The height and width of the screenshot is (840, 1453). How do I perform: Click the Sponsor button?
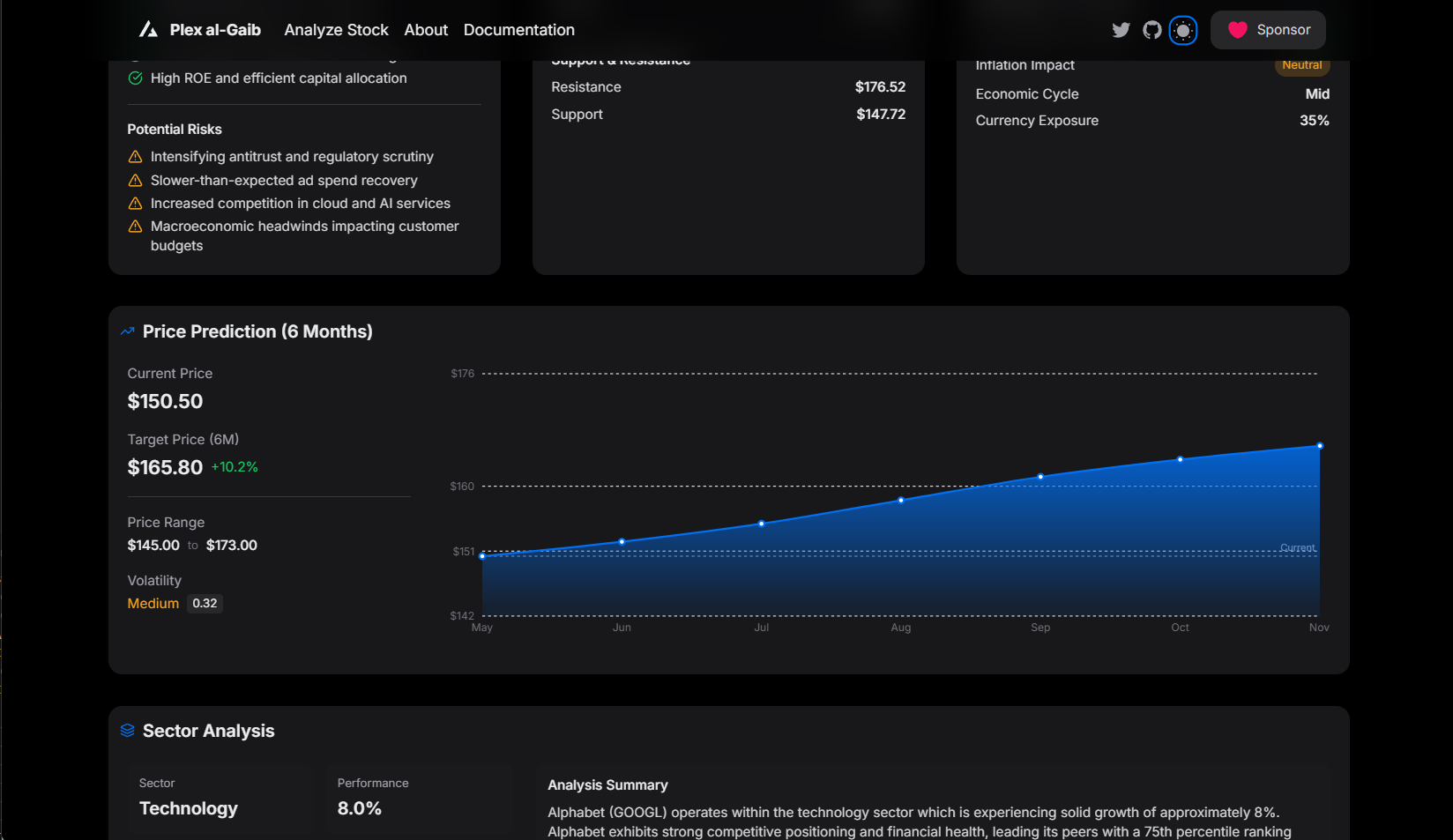1268,30
